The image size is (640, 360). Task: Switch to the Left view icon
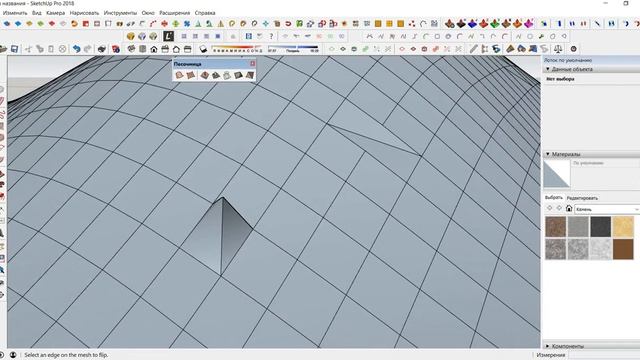[187, 49]
